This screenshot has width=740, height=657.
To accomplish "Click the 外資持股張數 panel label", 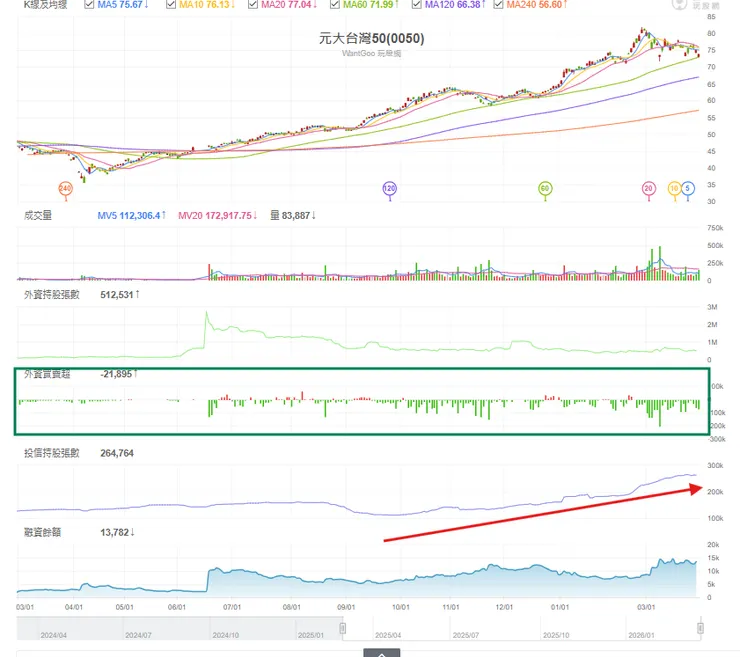I will [x=52, y=295].
